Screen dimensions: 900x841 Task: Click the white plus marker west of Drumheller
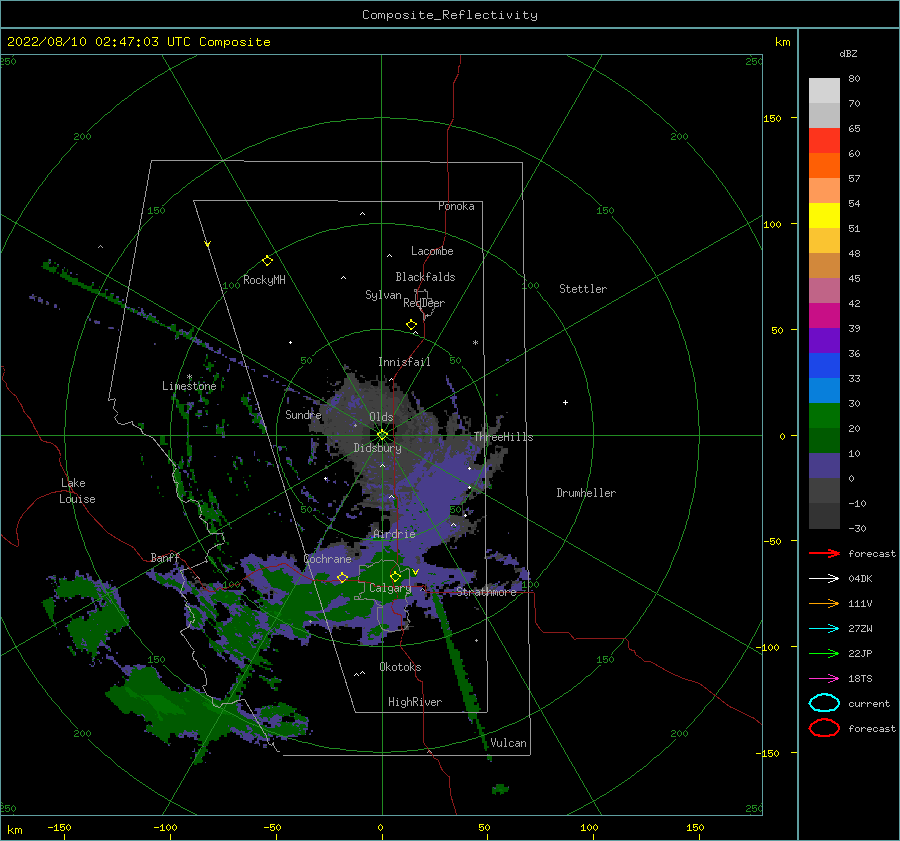565,402
